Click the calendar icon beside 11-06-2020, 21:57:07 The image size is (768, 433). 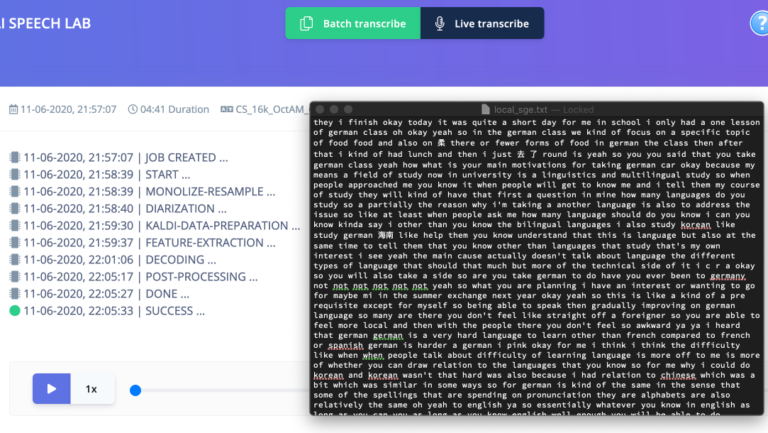tap(13, 109)
